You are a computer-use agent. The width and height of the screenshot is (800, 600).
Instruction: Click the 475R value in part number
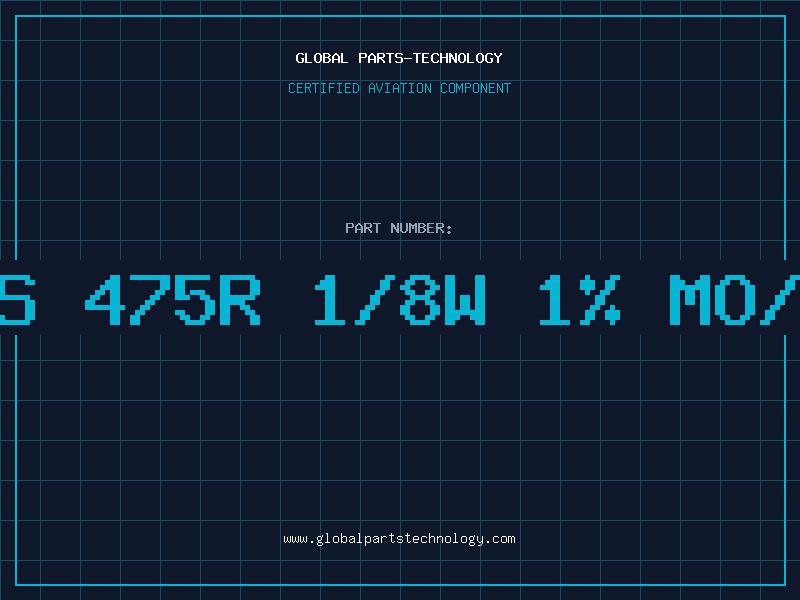[172, 299]
